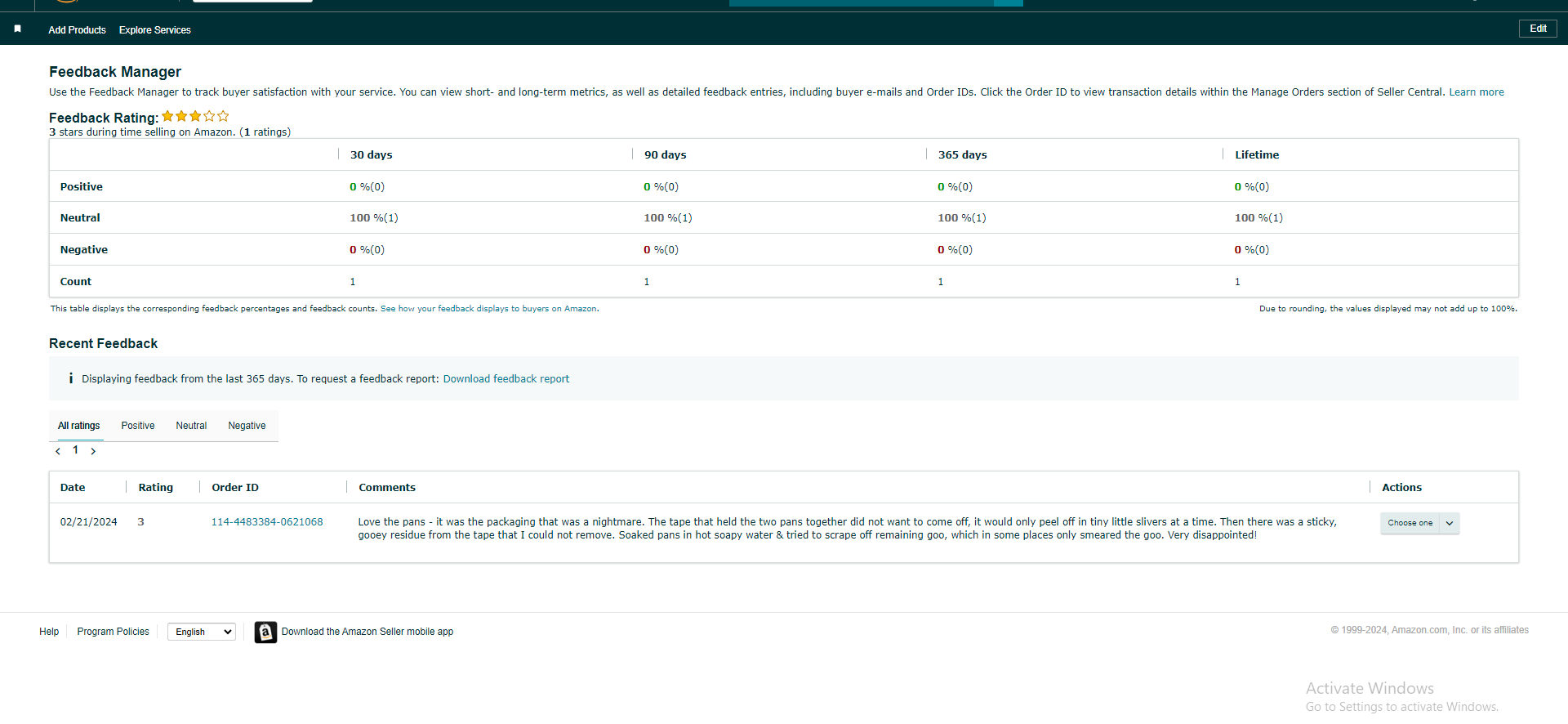Switch to the All ratings tab
This screenshot has width=1568, height=724.
[79, 426]
